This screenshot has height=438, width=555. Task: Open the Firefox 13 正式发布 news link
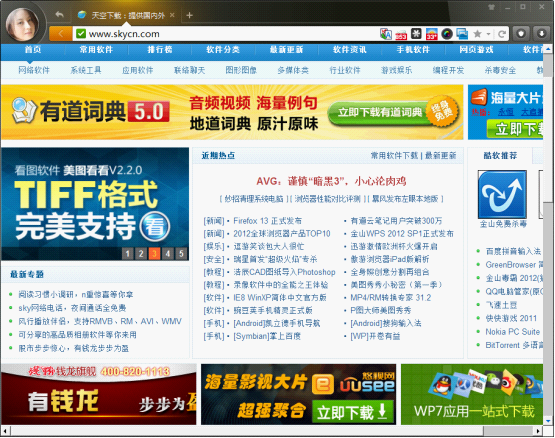pyautogui.click(x=268, y=221)
